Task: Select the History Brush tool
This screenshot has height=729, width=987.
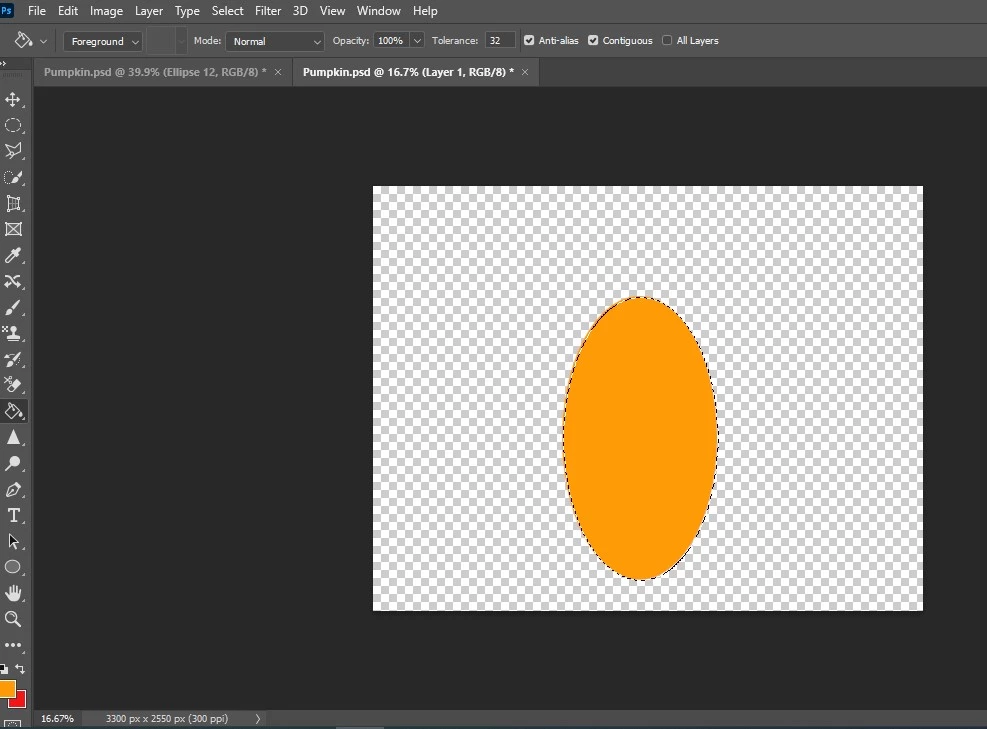Action: 13,359
